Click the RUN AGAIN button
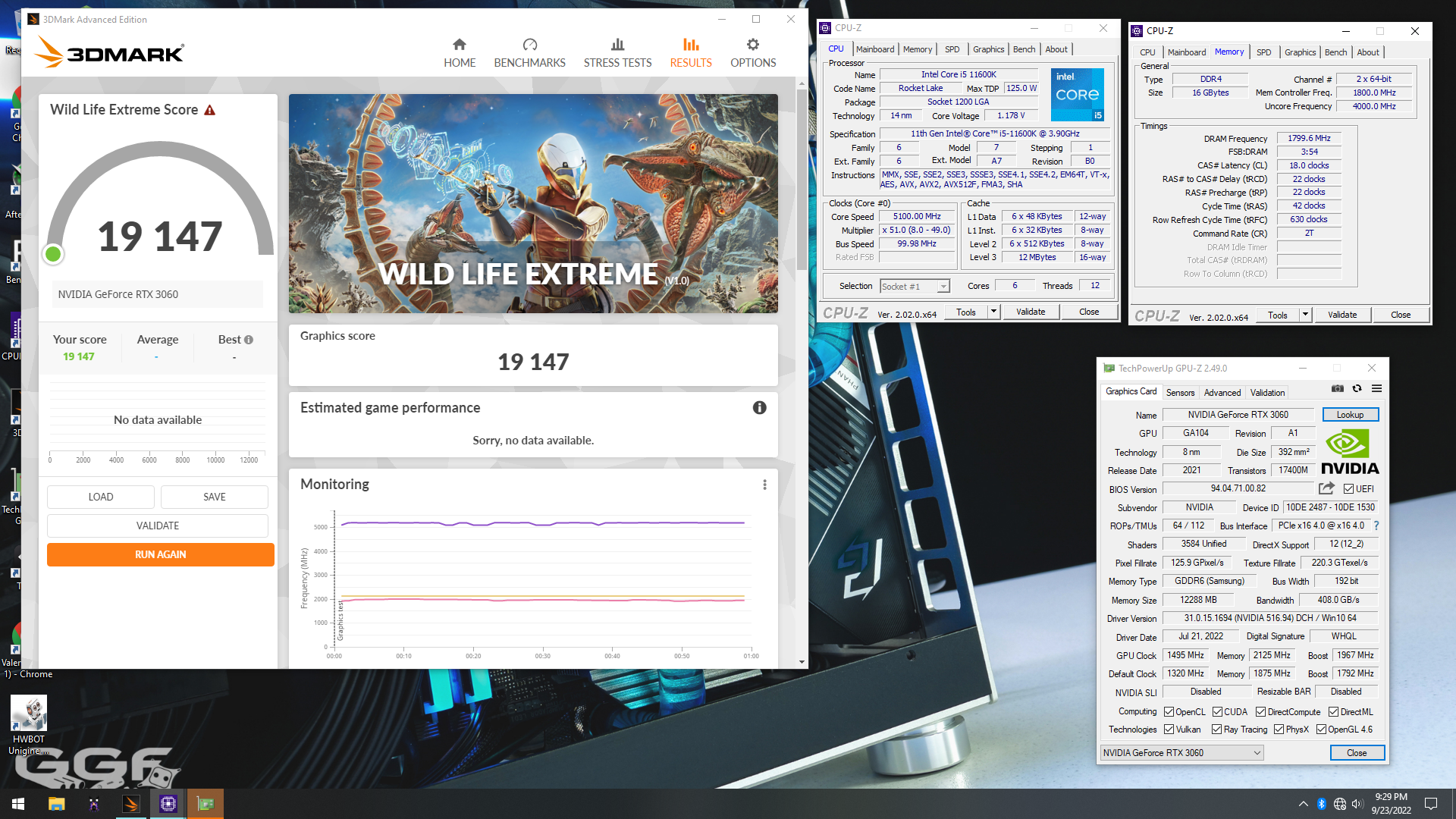This screenshot has width=1456, height=819. (161, 554)
